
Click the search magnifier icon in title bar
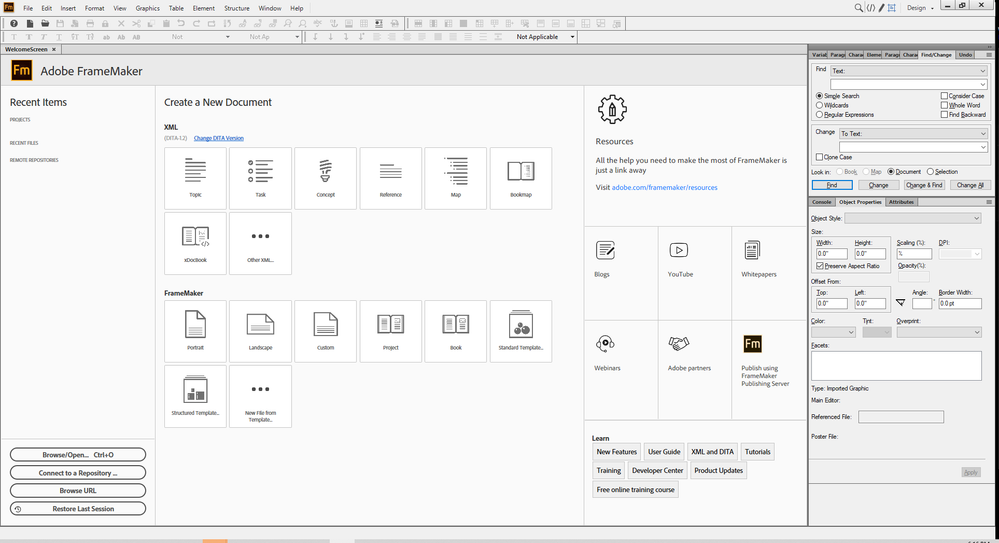coord(858,8)
